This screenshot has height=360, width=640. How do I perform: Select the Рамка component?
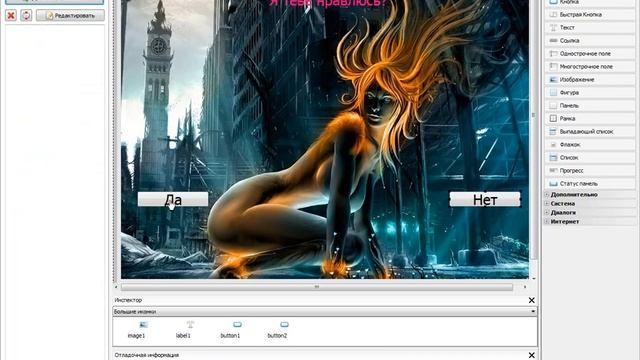pyautogui.click(x=589, y=119)
